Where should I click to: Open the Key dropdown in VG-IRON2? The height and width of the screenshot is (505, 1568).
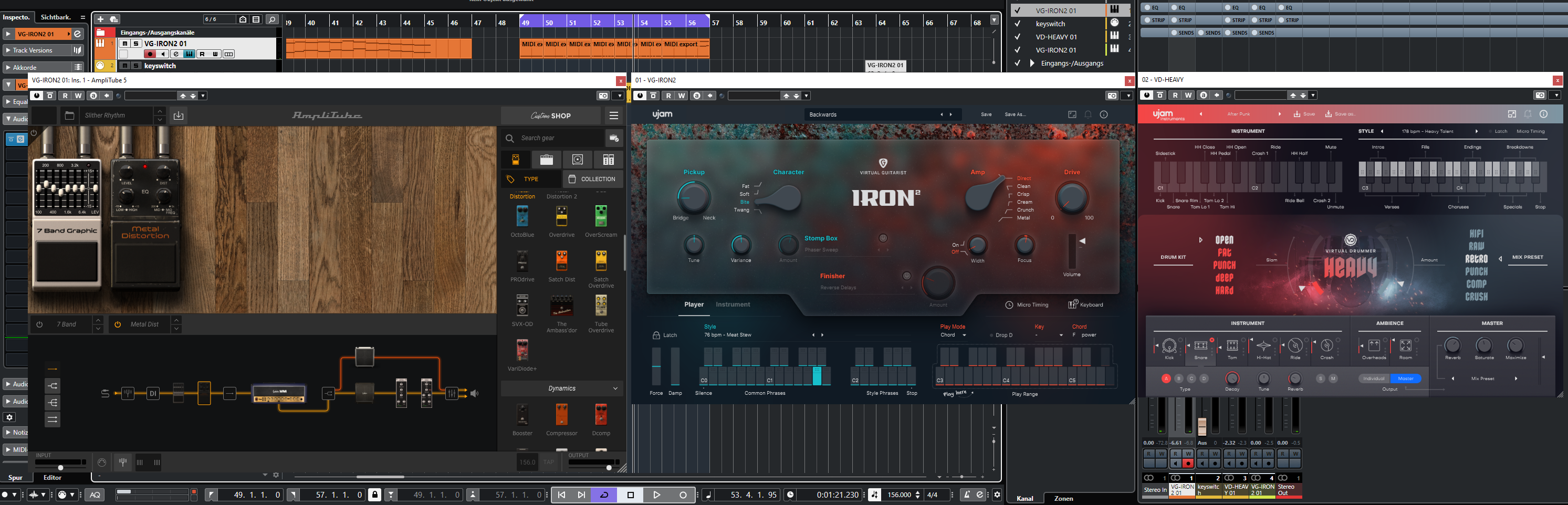1049,335
